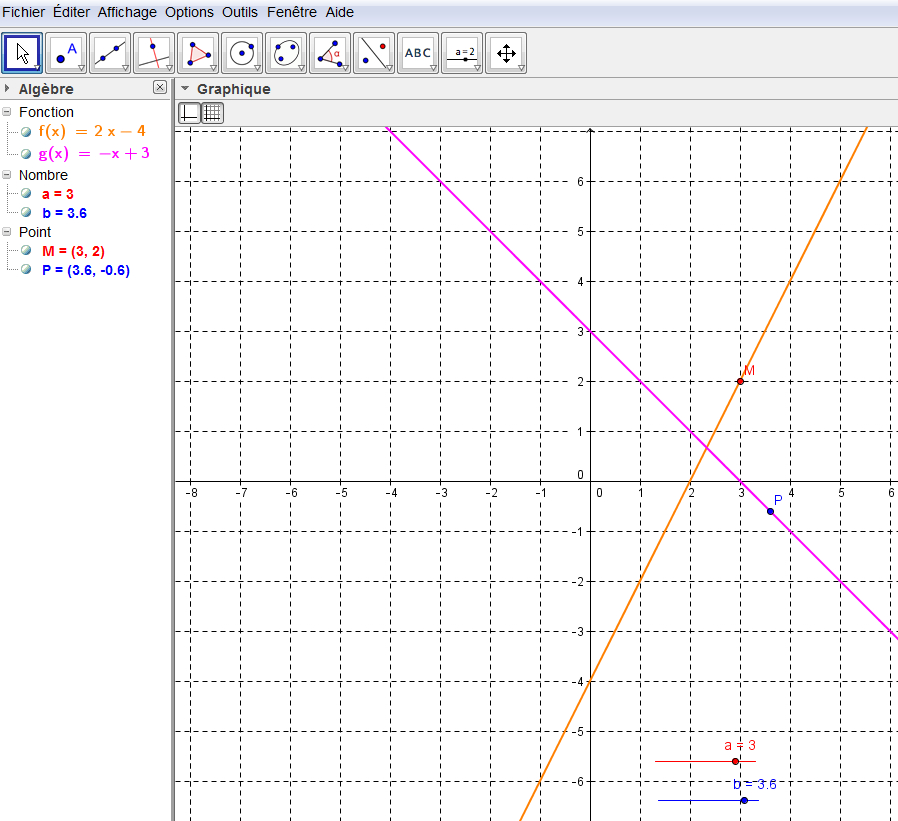Select the Circle with Center tool
Viewport: 898px width, 821px height.
(242, 53)
